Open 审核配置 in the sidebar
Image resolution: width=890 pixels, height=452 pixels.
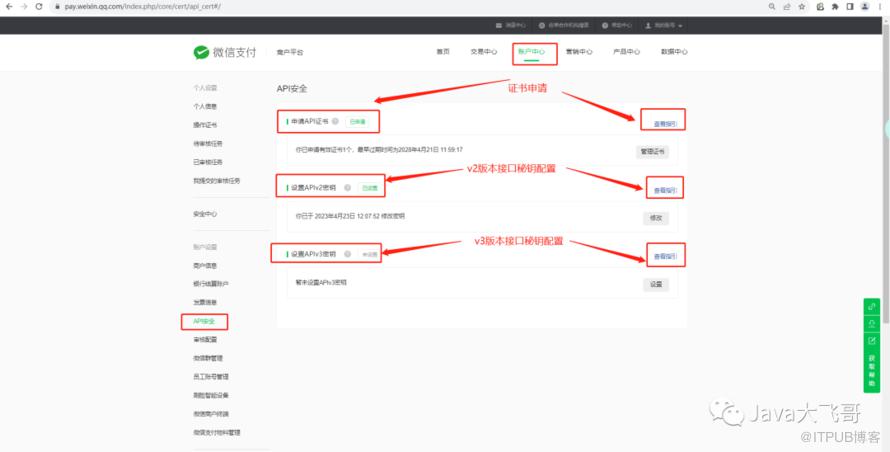(x=205, y=340)
